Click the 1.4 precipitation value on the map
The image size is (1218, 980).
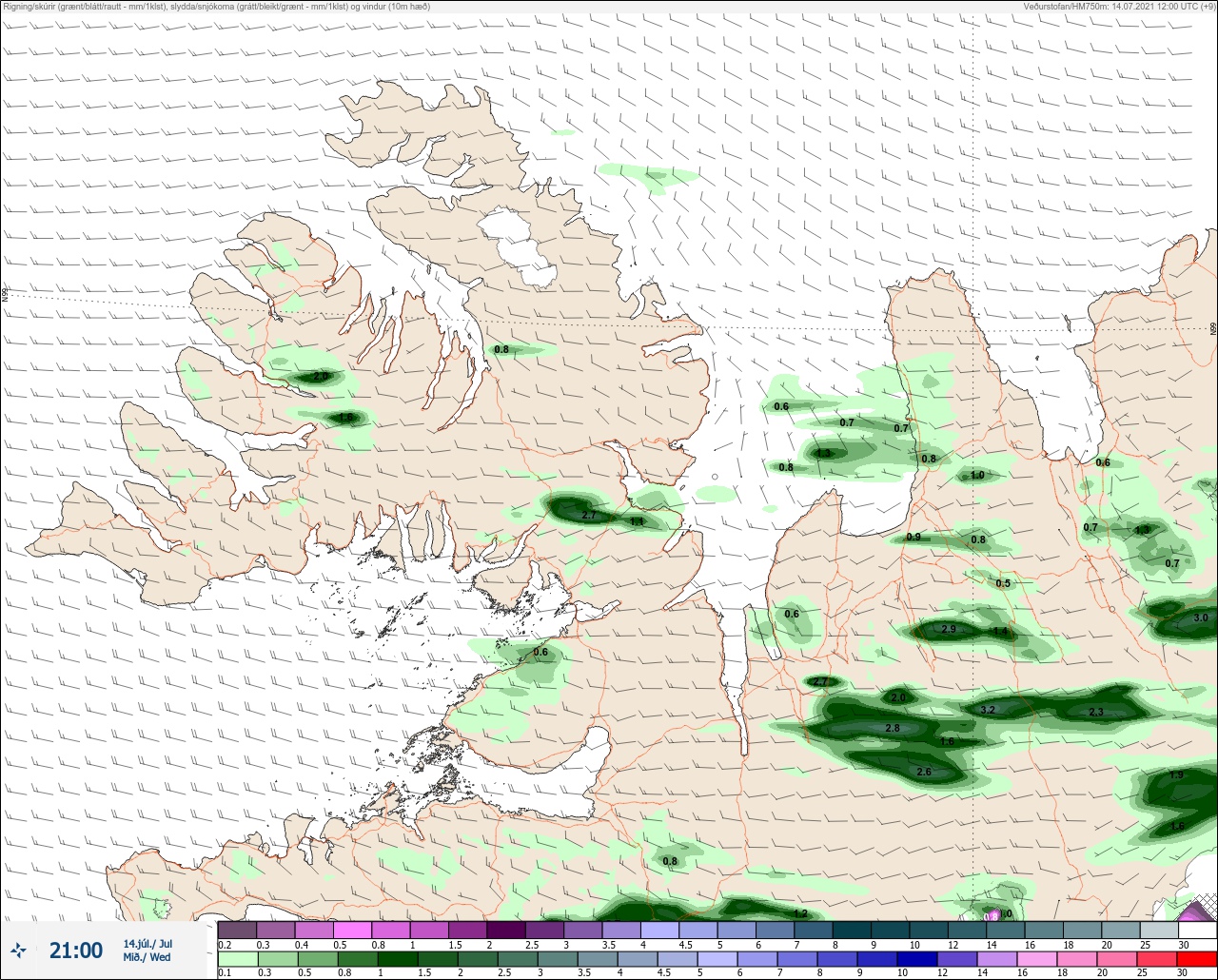tap(1000, 631)
